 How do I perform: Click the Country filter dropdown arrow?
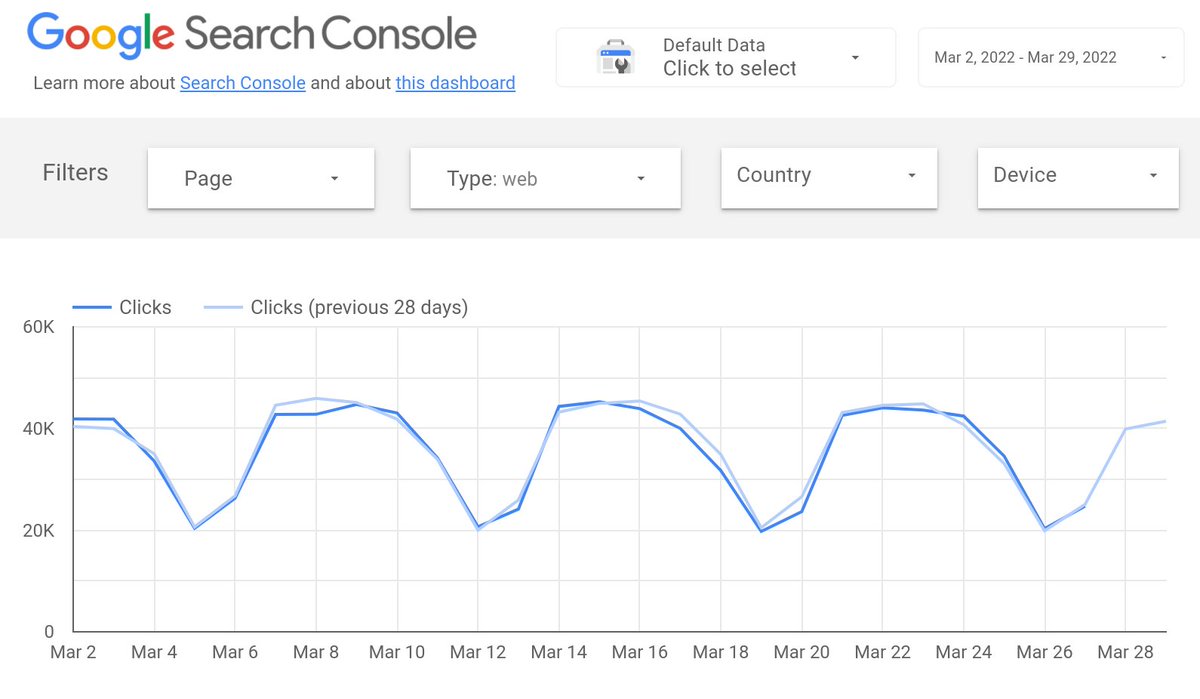pos(911,175)
